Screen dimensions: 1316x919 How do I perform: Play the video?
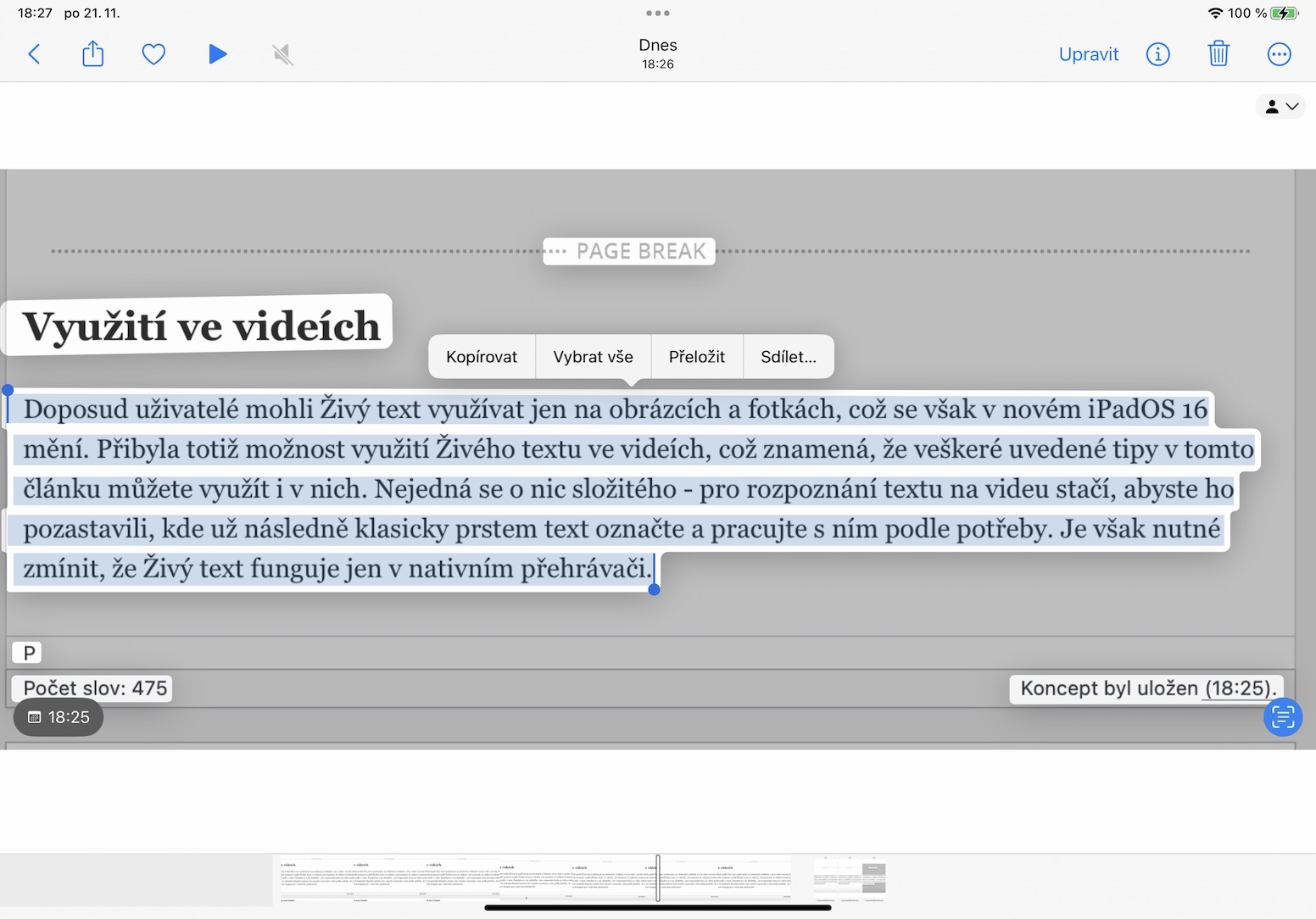pos(217,54)
